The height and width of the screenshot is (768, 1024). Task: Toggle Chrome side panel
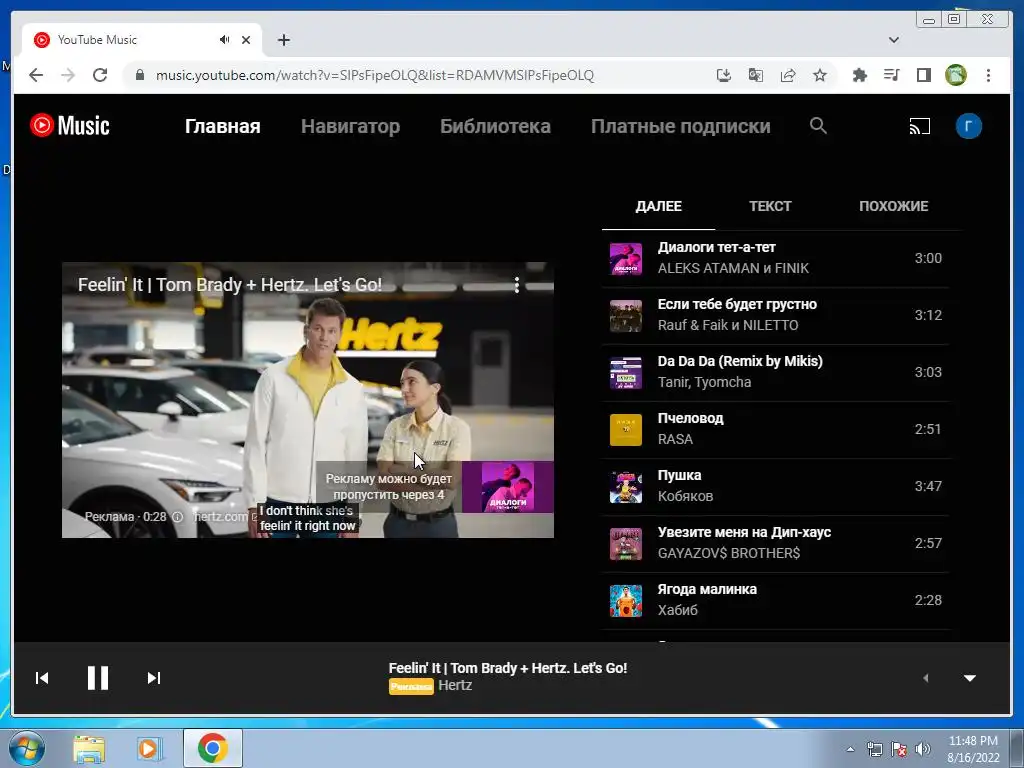(923, 75)
